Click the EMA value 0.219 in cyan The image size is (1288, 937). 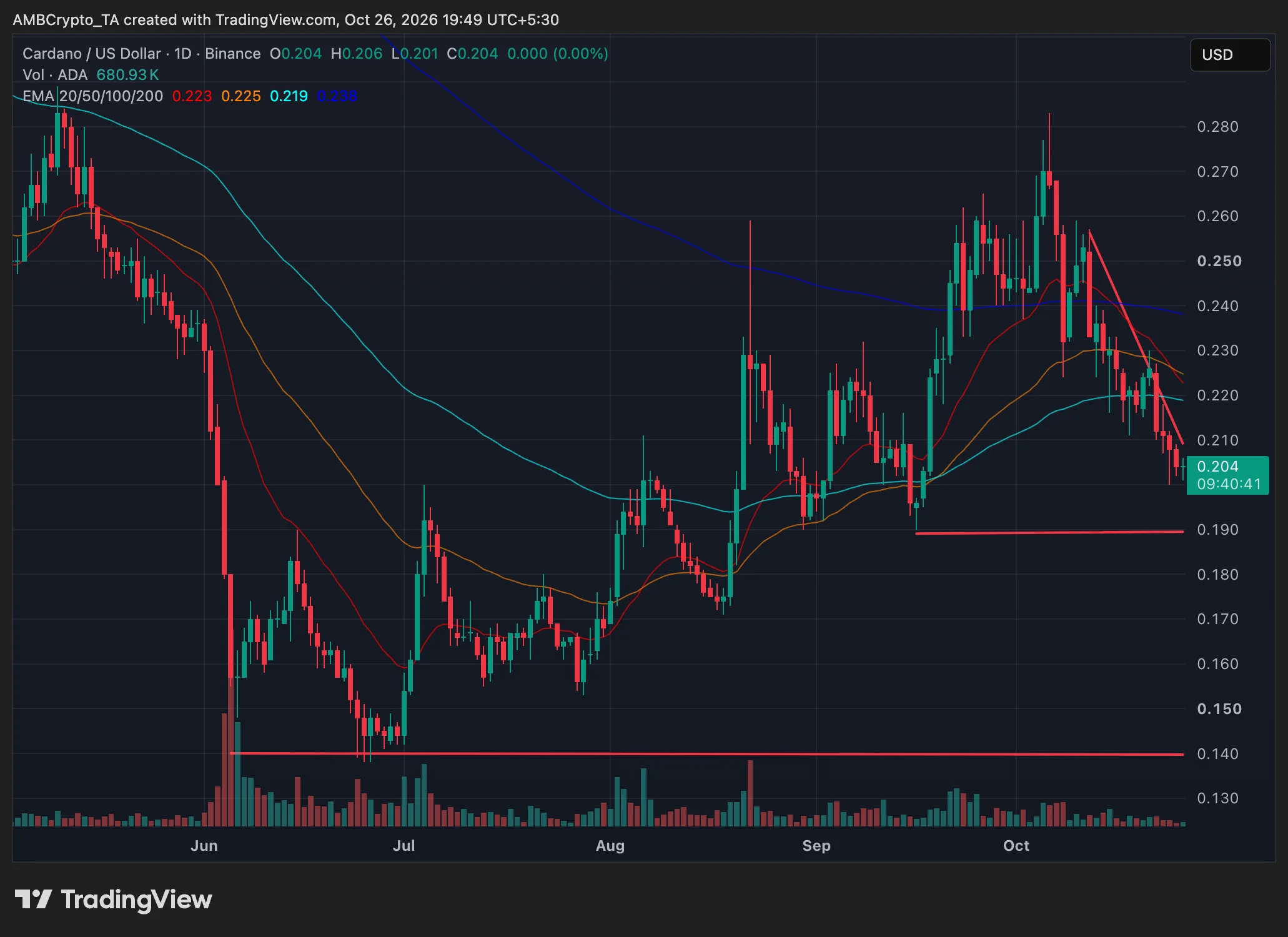(x=289, y=96)
